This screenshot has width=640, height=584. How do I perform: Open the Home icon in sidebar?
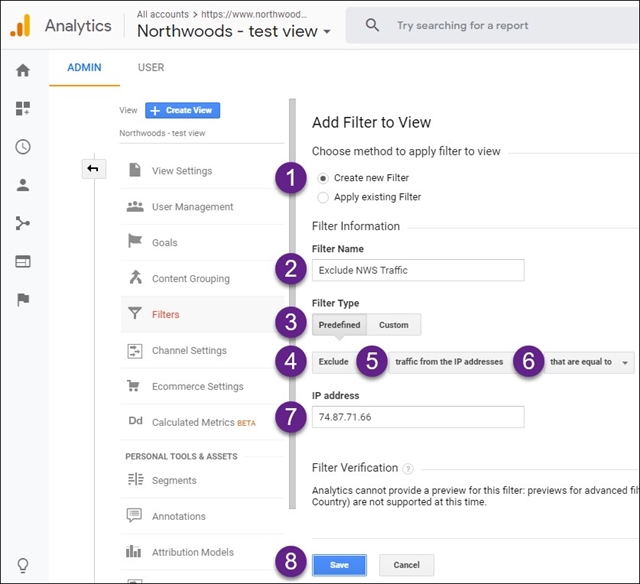[23, 70]
